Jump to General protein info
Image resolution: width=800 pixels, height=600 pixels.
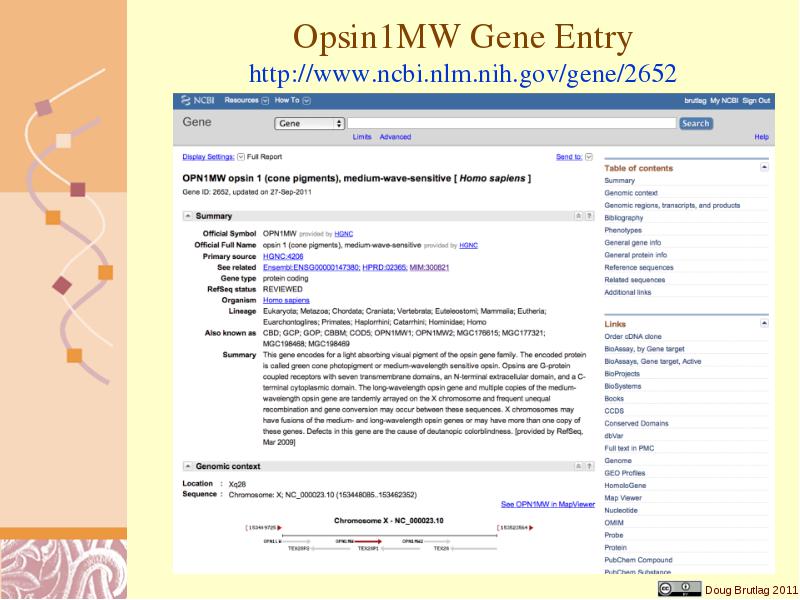click(x=636, y=255)
